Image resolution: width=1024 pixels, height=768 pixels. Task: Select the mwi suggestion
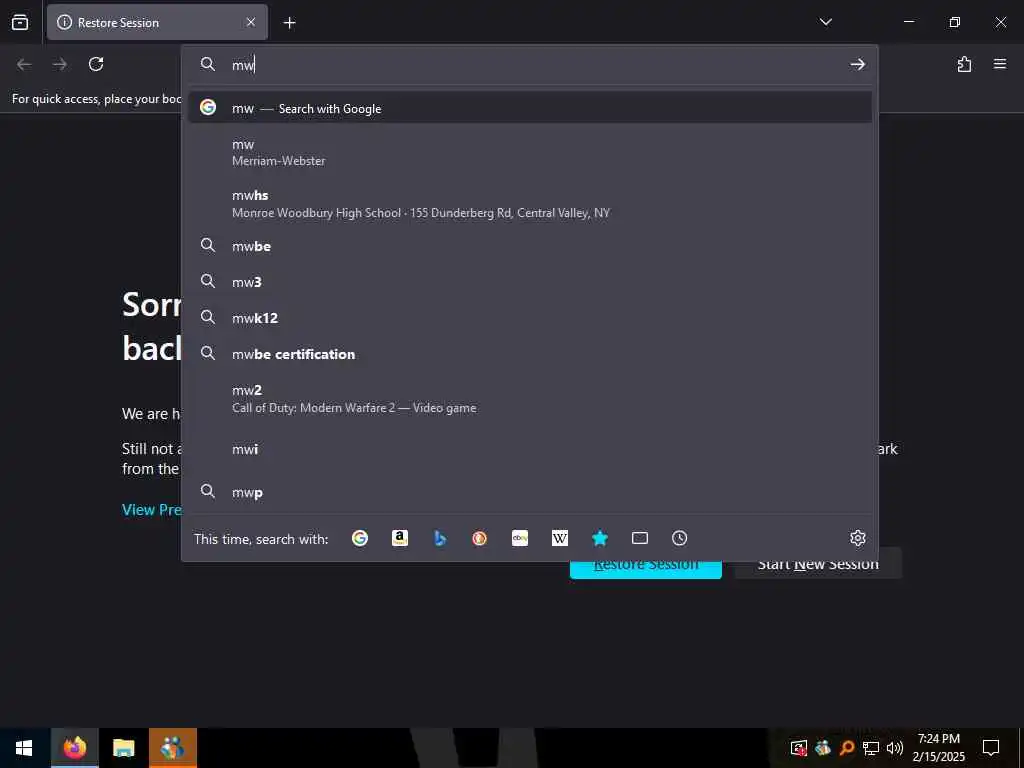point(530,449)
